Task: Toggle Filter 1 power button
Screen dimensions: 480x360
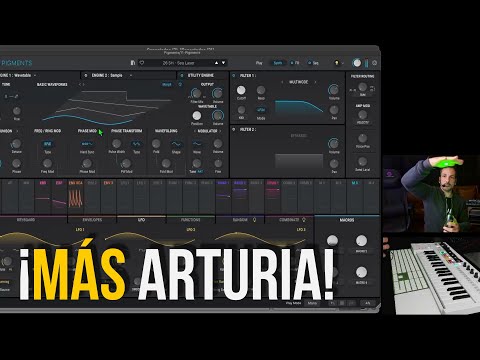Action: pos(234,76)
